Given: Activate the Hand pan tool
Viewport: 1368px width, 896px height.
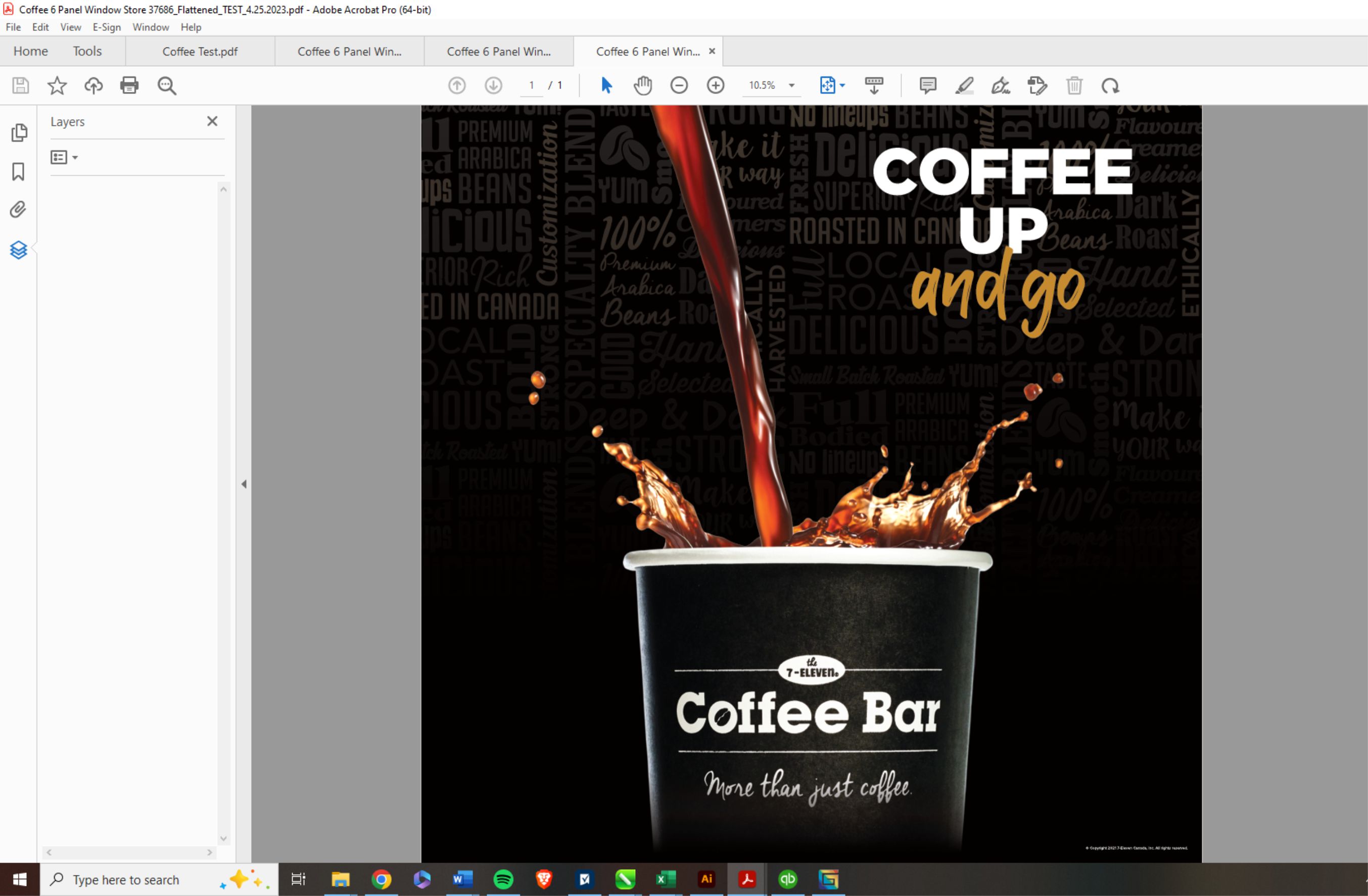Looking at the screenshot, I should pos(643,85).
